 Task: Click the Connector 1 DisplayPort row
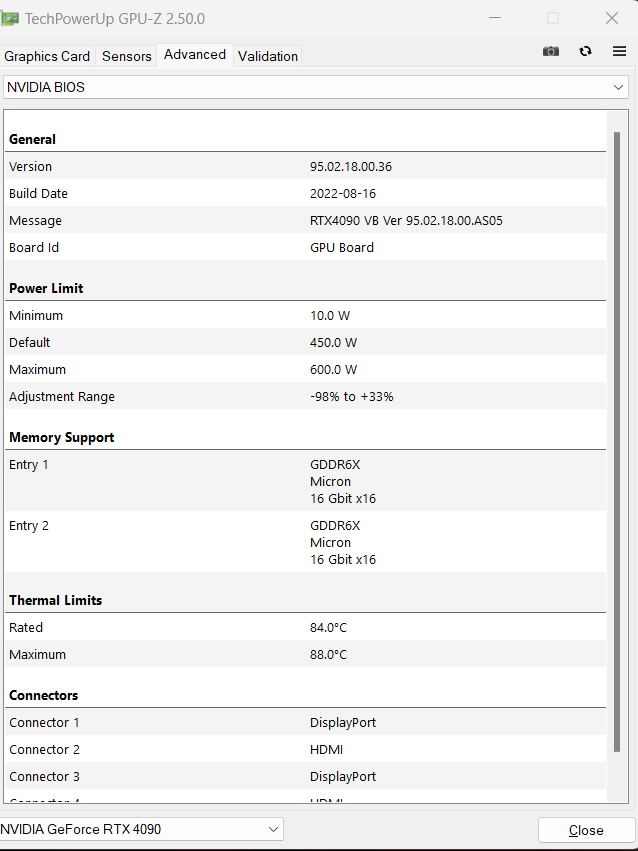[x=305, y=722]
